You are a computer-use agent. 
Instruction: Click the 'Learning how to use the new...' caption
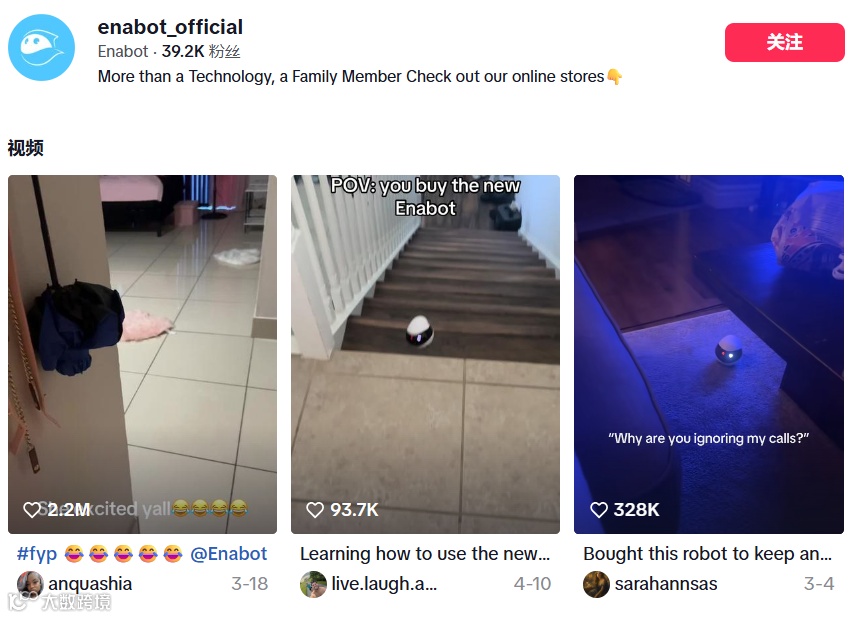click(425, 554)
